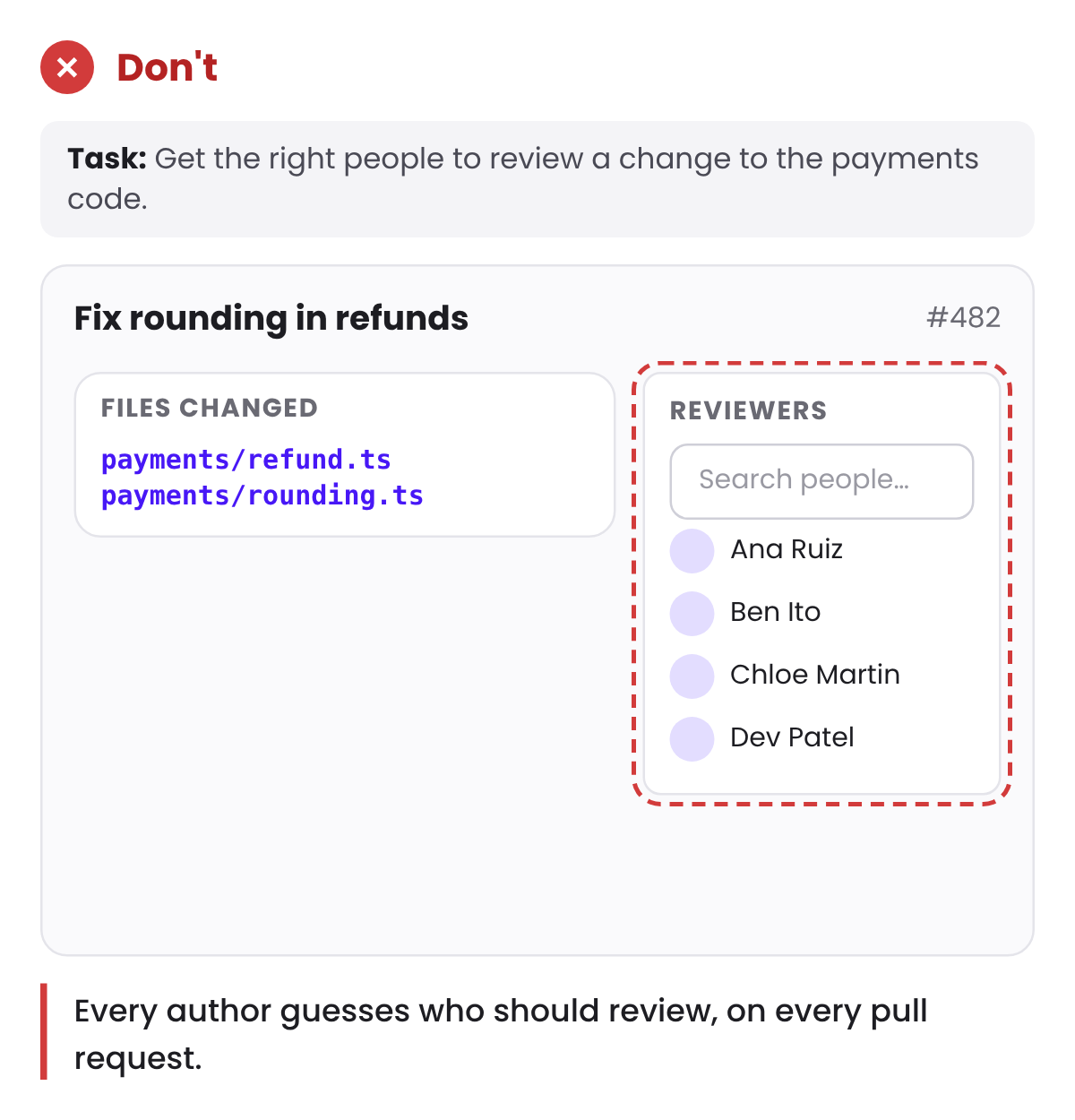This screenshot has height=1120, width=1075.
Task: Open the payments/refund.ts file link
Action: click(246, 460)
